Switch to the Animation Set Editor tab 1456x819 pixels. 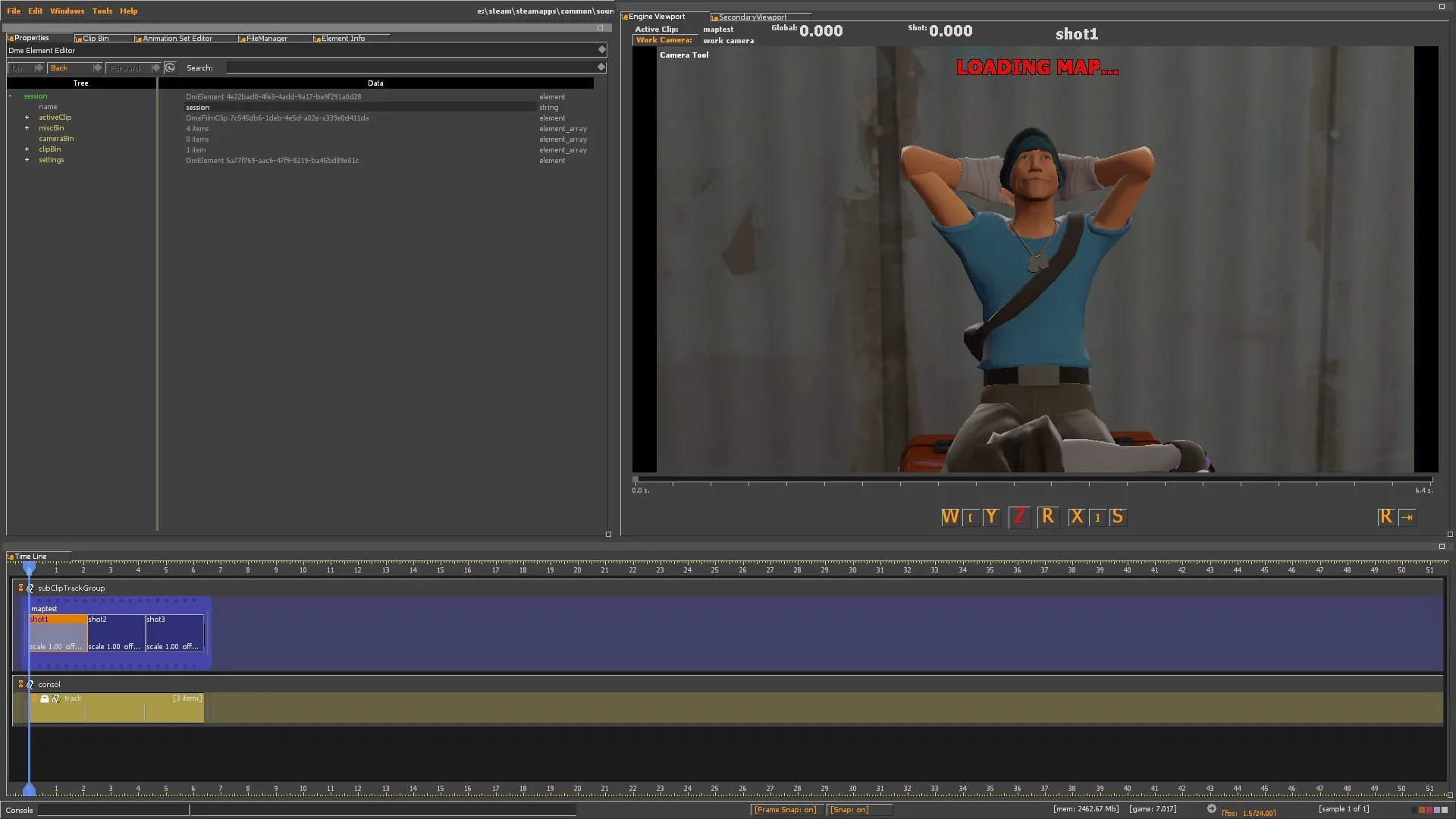(x=177, y=39)
